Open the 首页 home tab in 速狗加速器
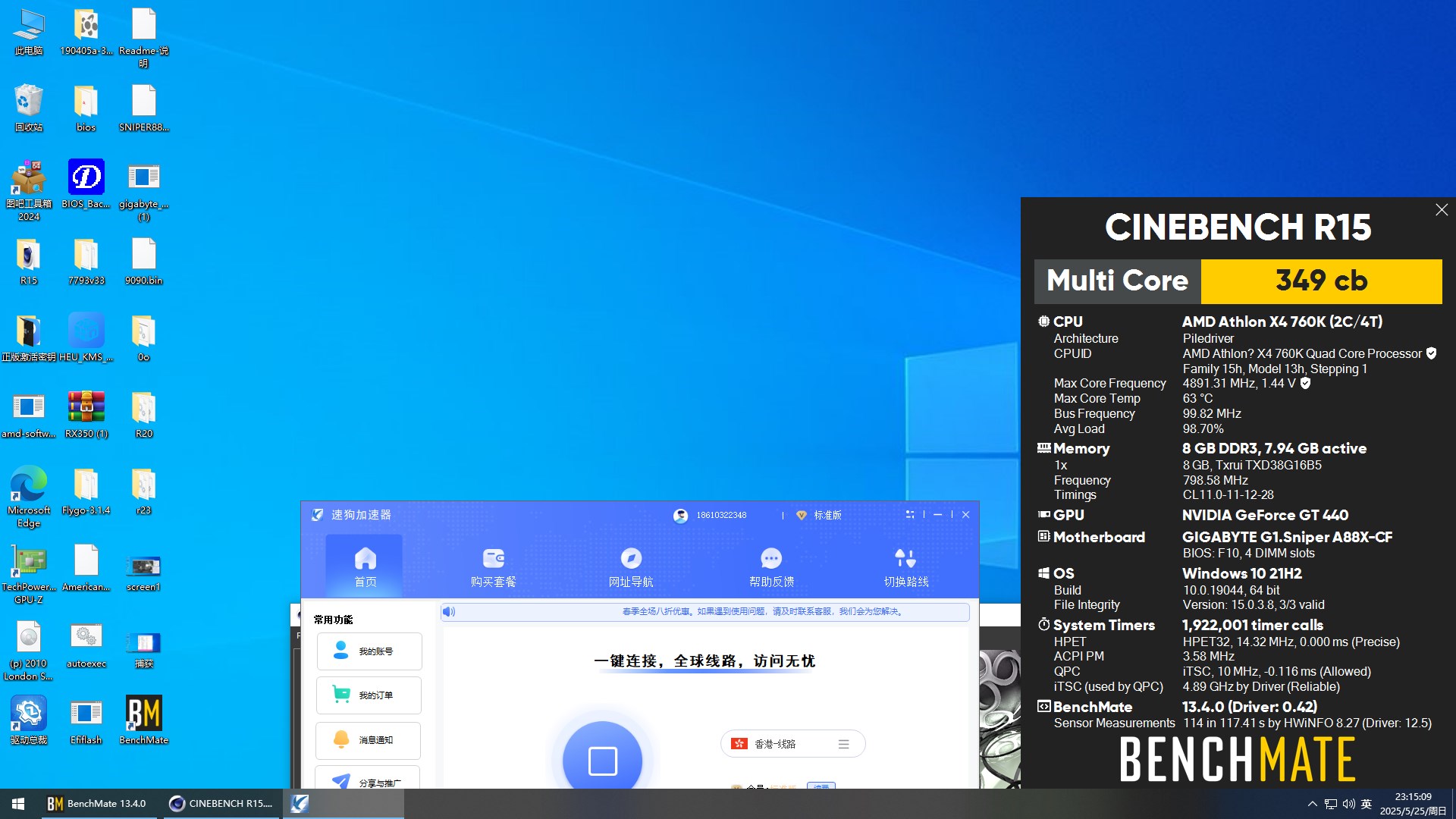 365,566
